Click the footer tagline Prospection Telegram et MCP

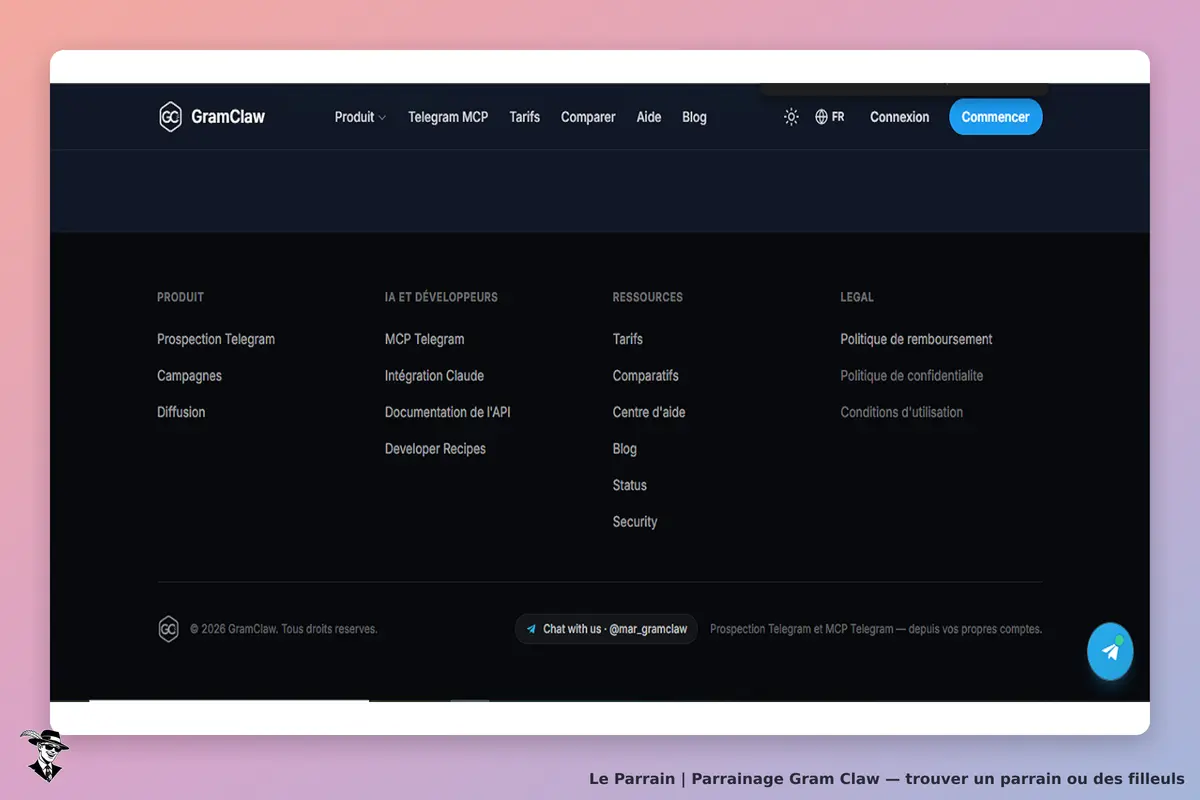click(876, 629)
